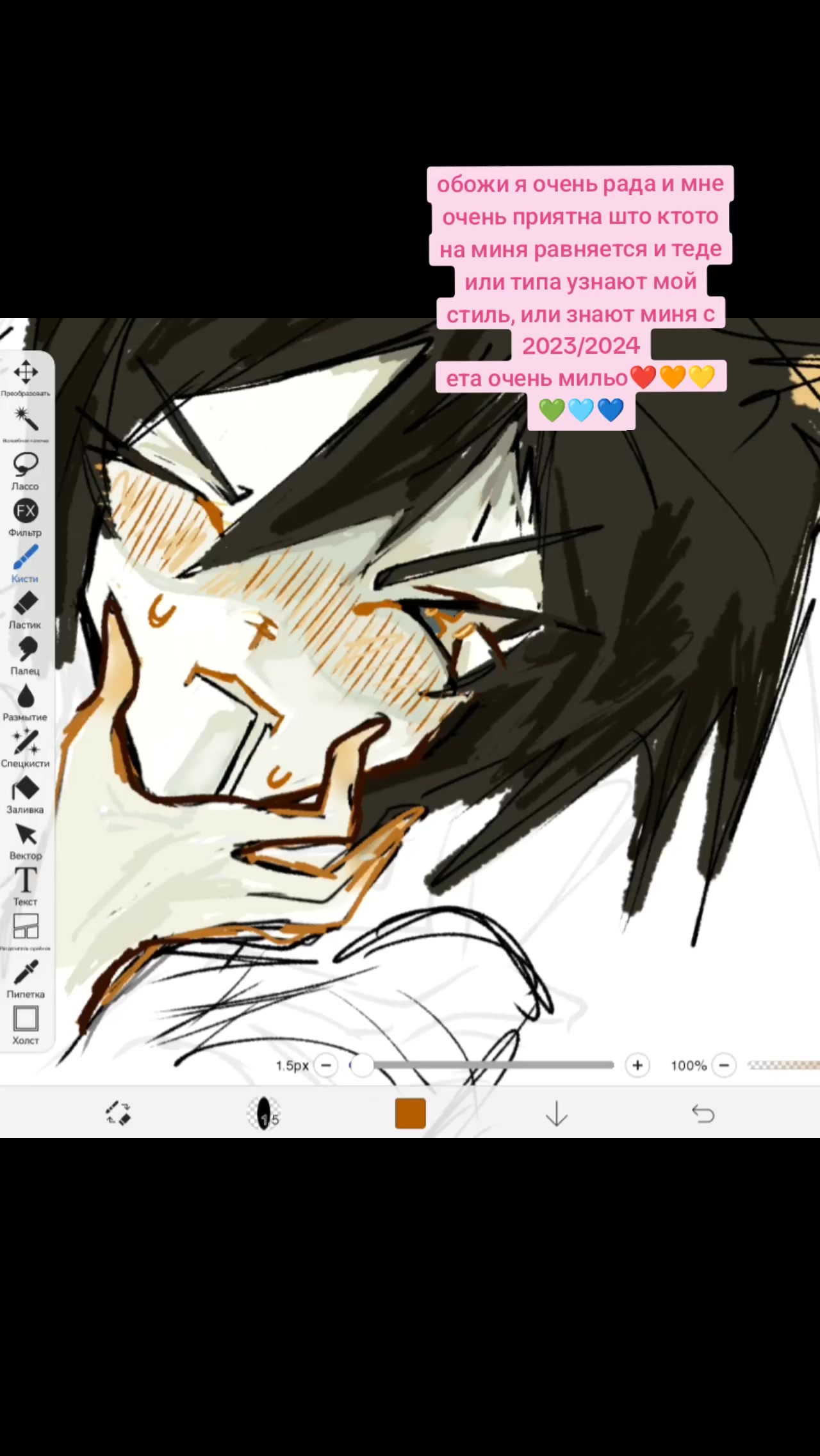Select the Transform (Преобразовать) tool
Viewport: 820px width, 1456px height.
26,377
